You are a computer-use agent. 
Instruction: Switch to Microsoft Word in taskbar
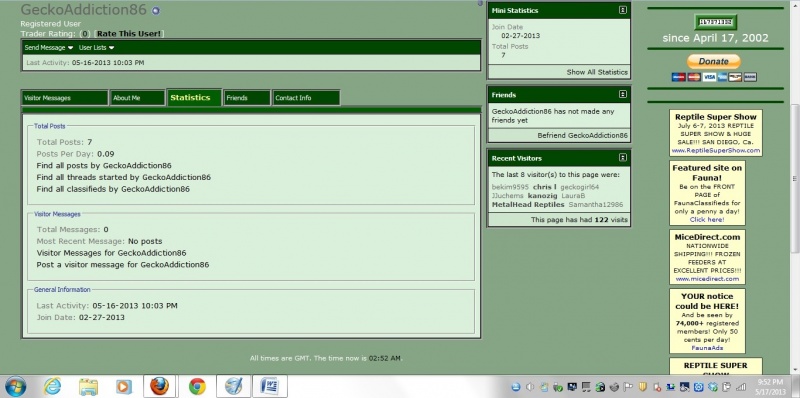[270, 386]
